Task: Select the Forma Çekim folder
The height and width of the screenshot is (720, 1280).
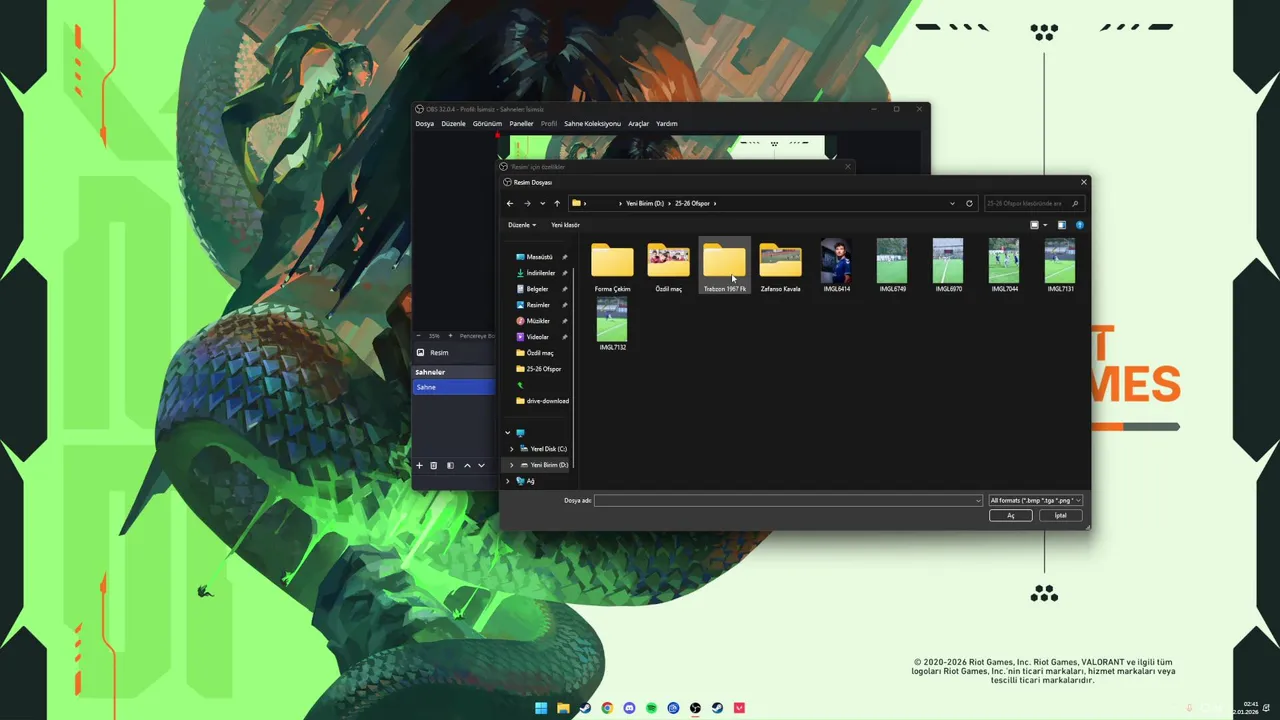Action: coord(612,266)
